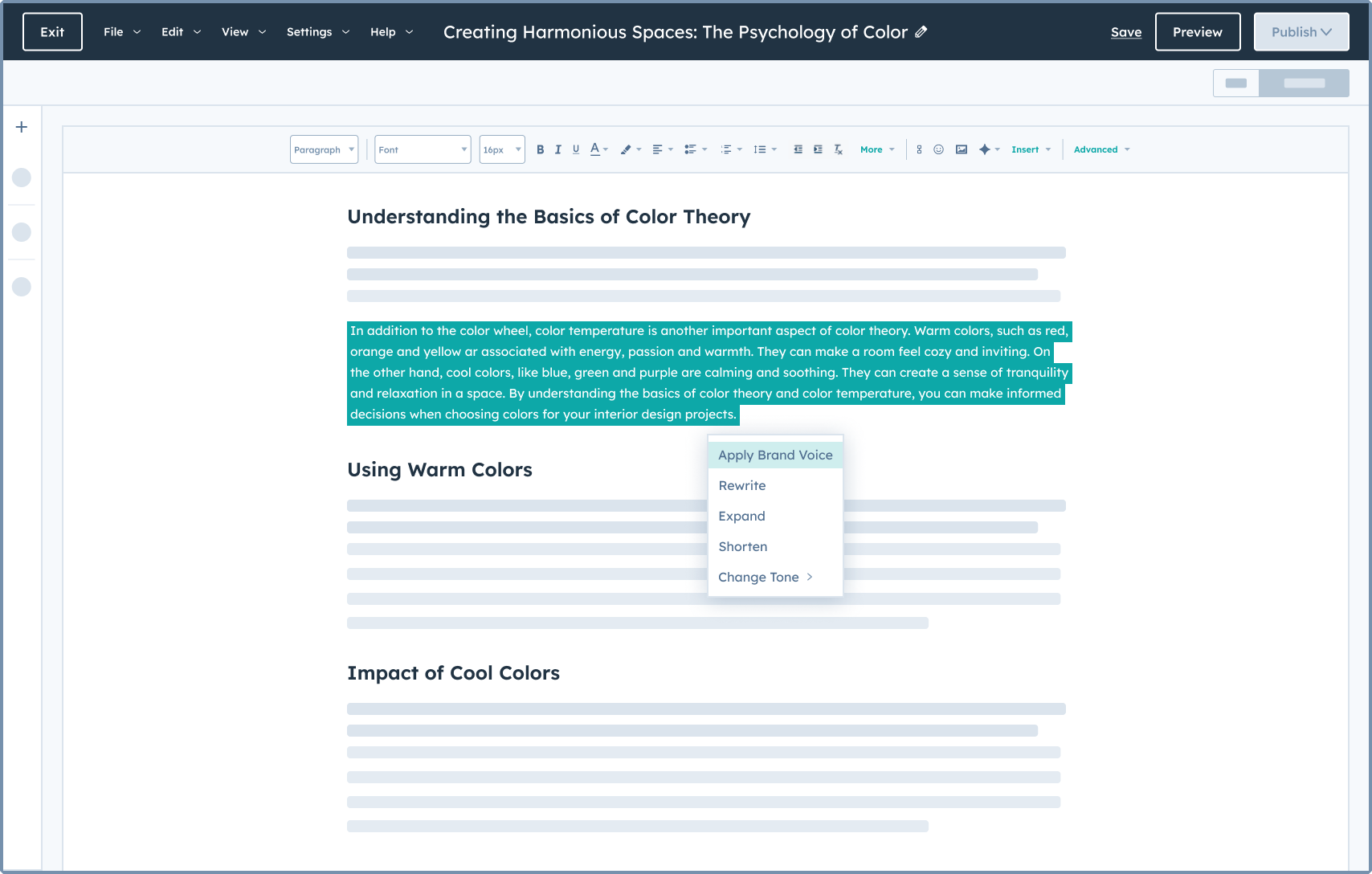The image size is (1372, 874).
Task: Click the plus icon in left sidebar
Action: point(22,127)
